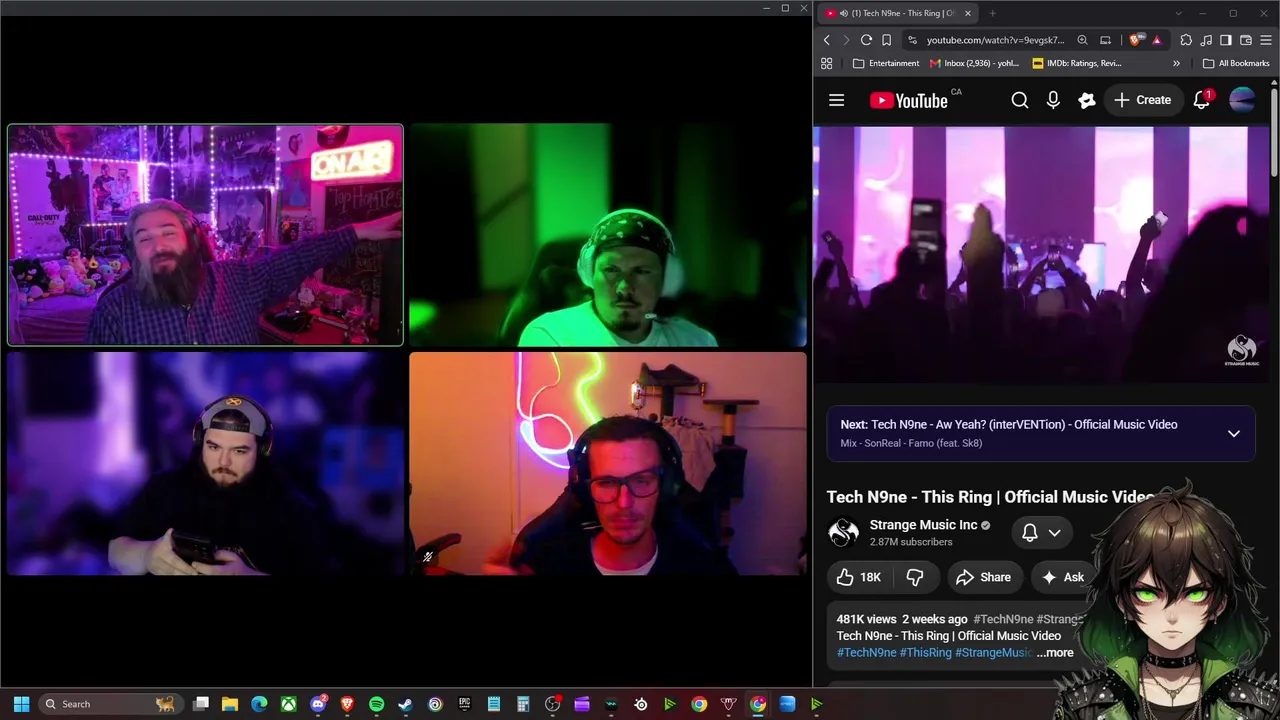The image size is (1280, 720).
Task: Open the YouTube account avatar menu
Action: click(x=1242, y=100)
